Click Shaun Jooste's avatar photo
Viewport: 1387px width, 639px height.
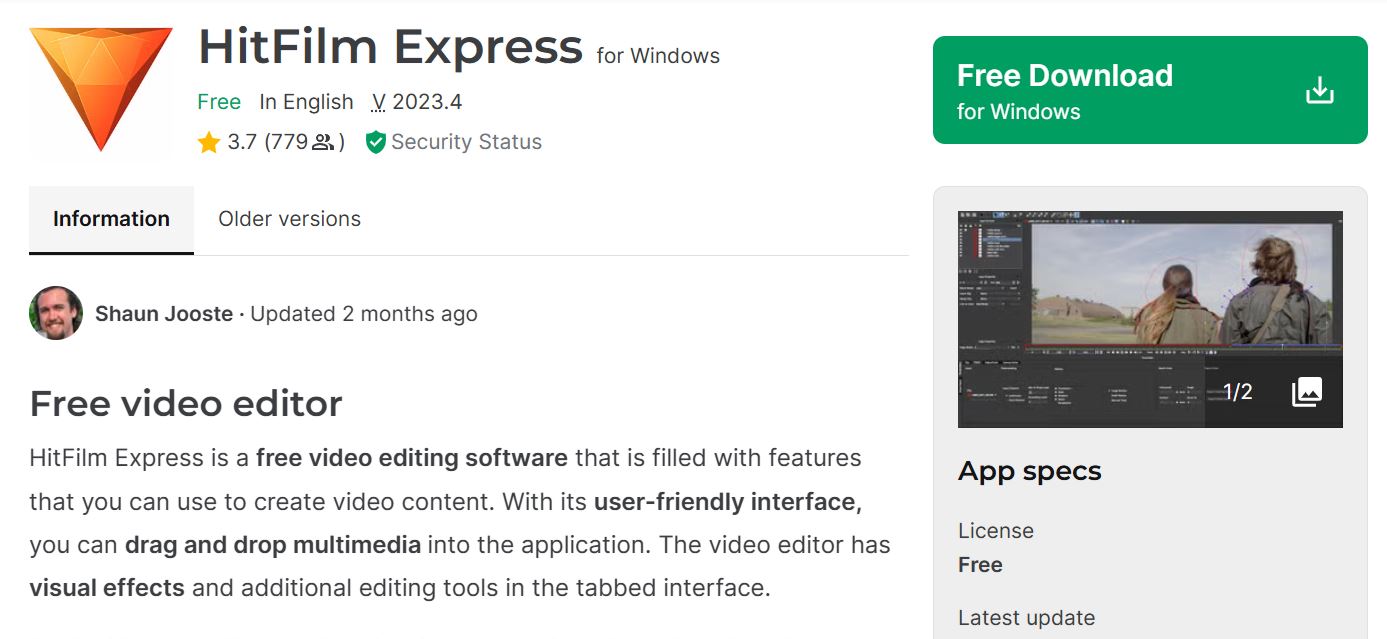click(x=56, y=313)
